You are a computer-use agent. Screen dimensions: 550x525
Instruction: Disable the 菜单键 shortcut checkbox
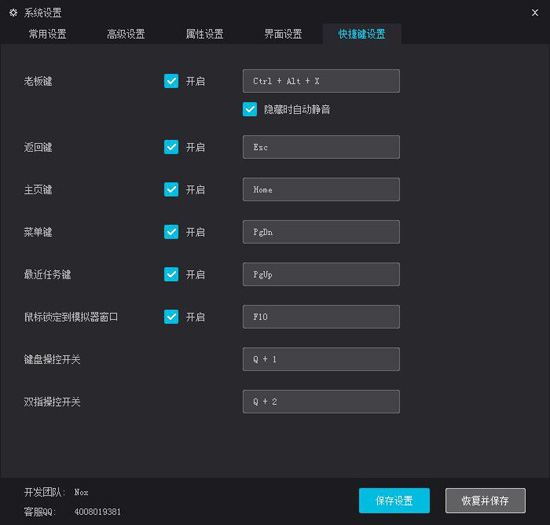171,232
